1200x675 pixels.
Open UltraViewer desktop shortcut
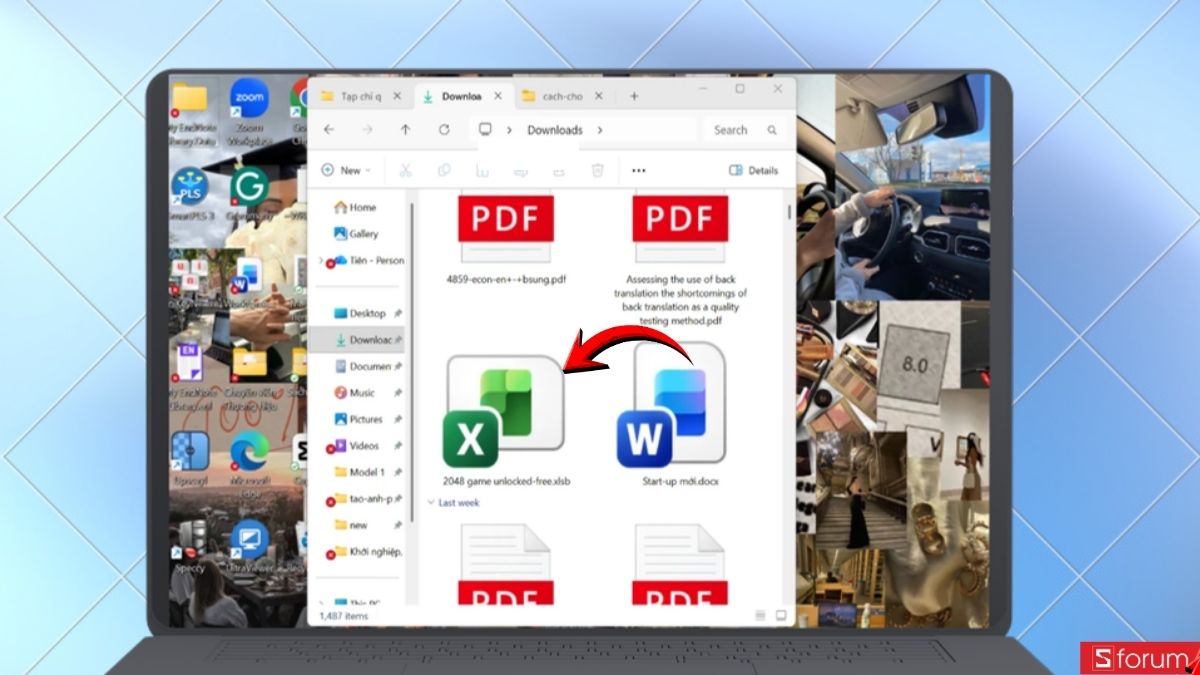point(249,546)
